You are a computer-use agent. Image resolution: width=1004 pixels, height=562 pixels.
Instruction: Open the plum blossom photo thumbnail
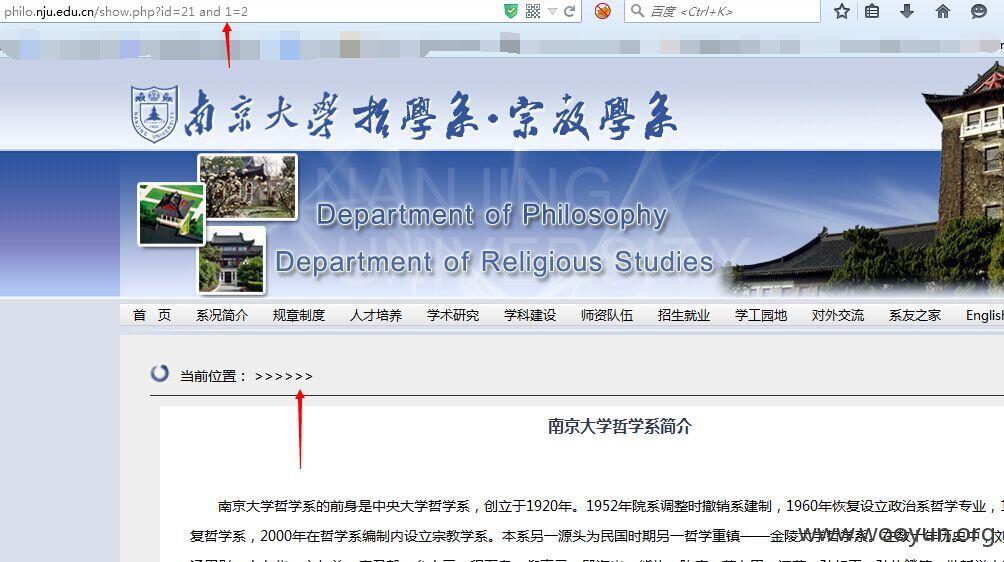click(x=248, y=187)
